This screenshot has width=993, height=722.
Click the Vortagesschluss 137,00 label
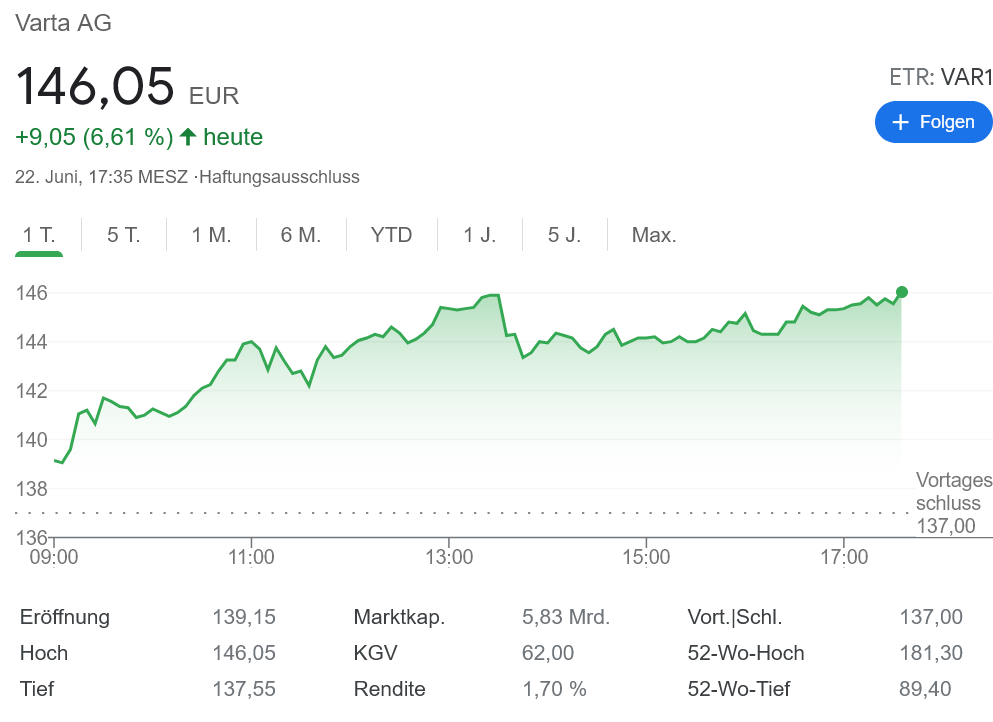[953, 503]
